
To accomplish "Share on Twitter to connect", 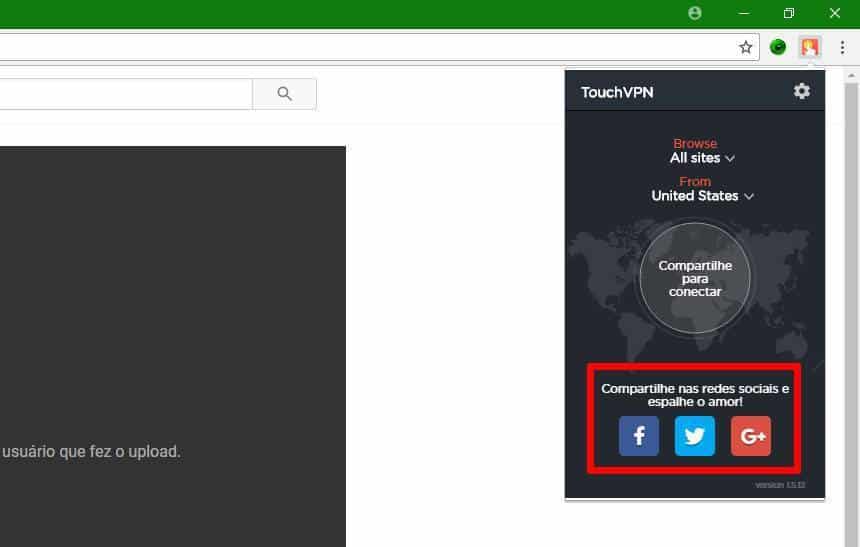I will point(695,436).
